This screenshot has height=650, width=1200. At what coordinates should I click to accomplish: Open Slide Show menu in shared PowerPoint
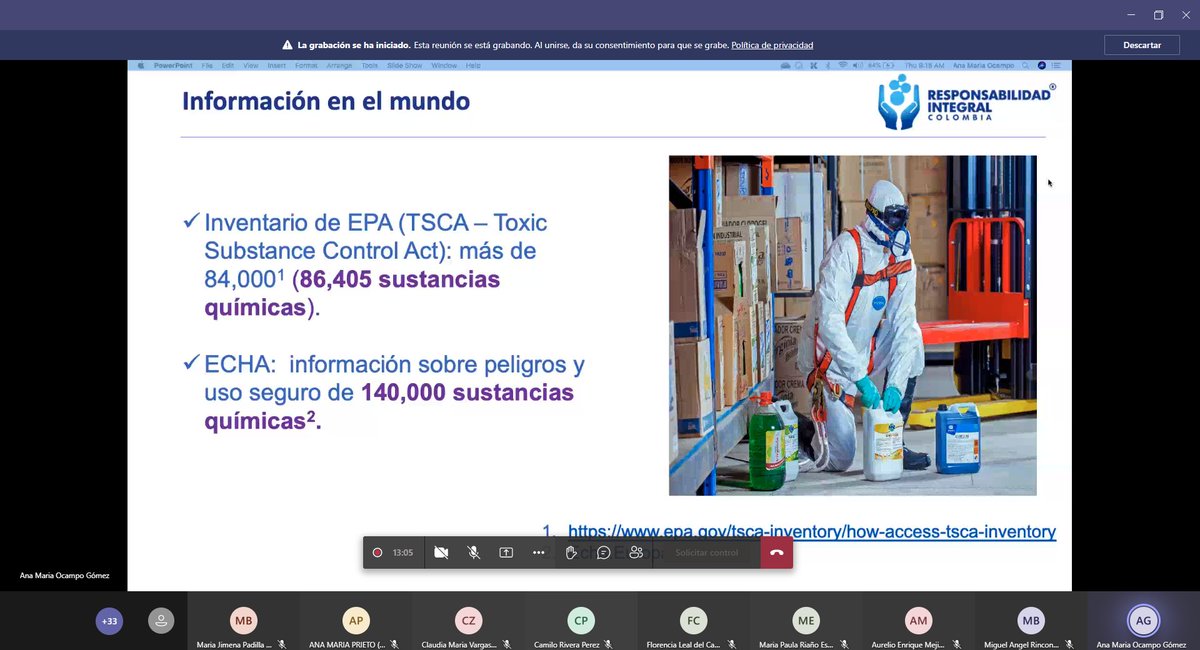(407, 65)
